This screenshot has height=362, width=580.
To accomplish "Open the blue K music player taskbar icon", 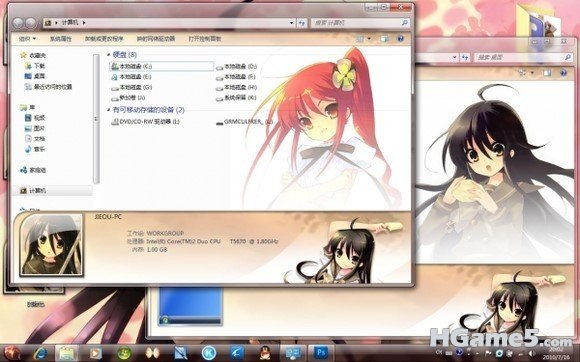I will pyautogui.click(x=209, y=353).
